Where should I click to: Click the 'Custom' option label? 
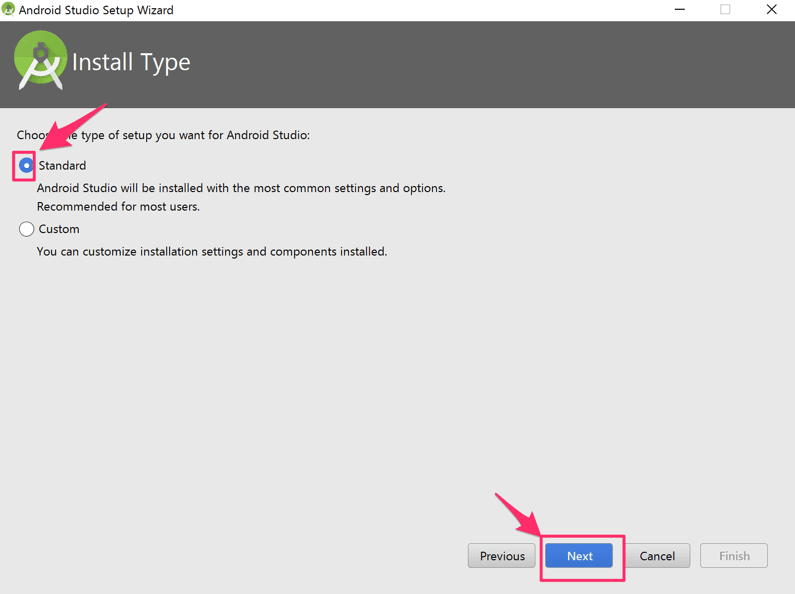coord(59,229)
